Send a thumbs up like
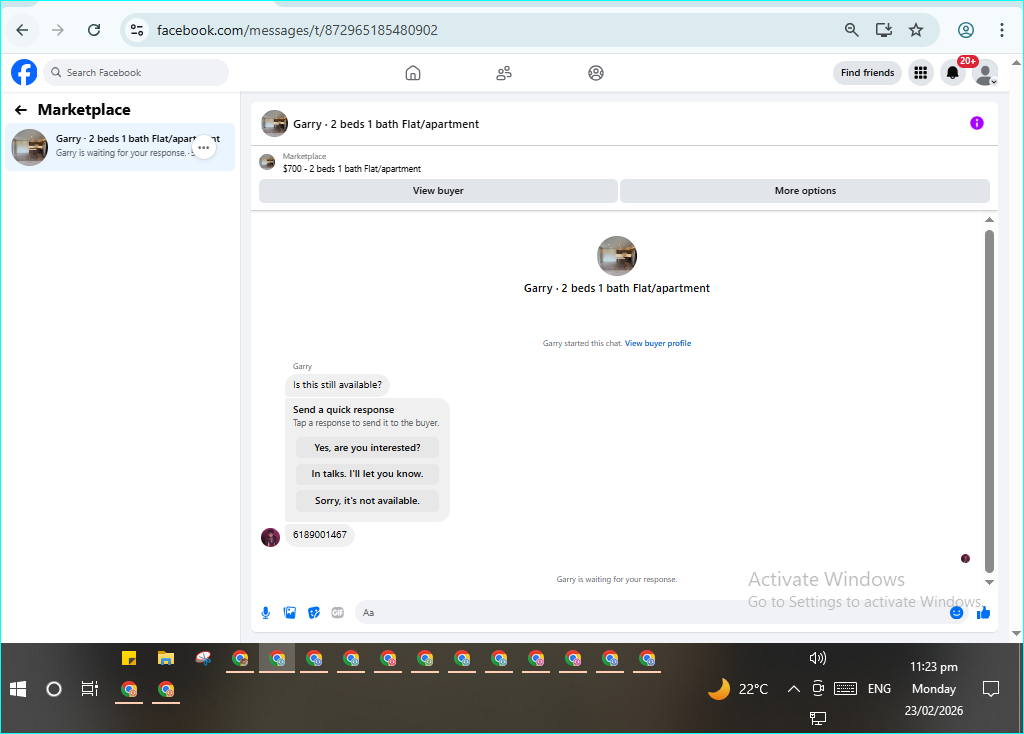This screenshot has width=1024, height=734. (x=984, y=613)
